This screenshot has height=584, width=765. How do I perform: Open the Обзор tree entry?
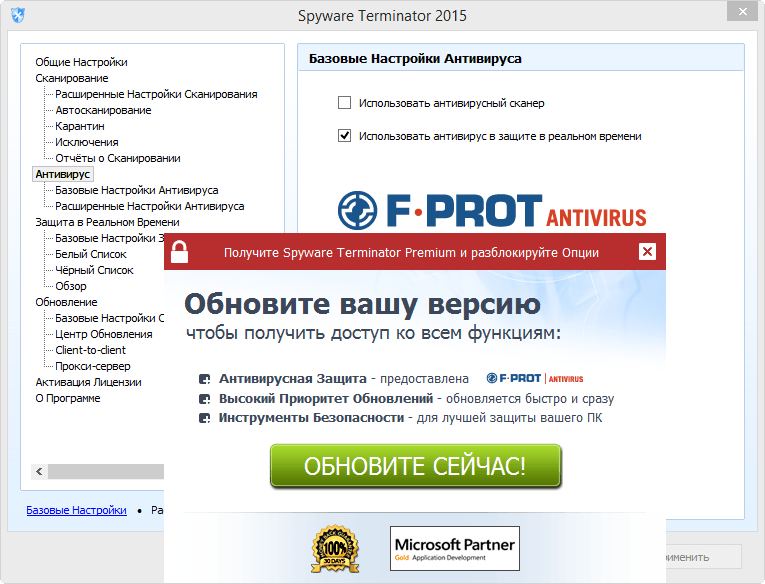[x=71, y=286]
